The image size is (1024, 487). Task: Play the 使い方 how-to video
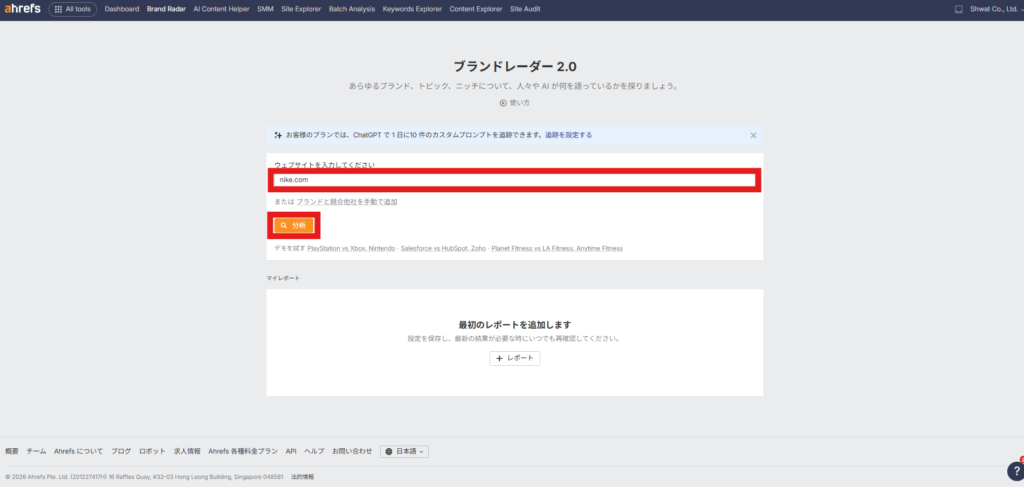515,102
